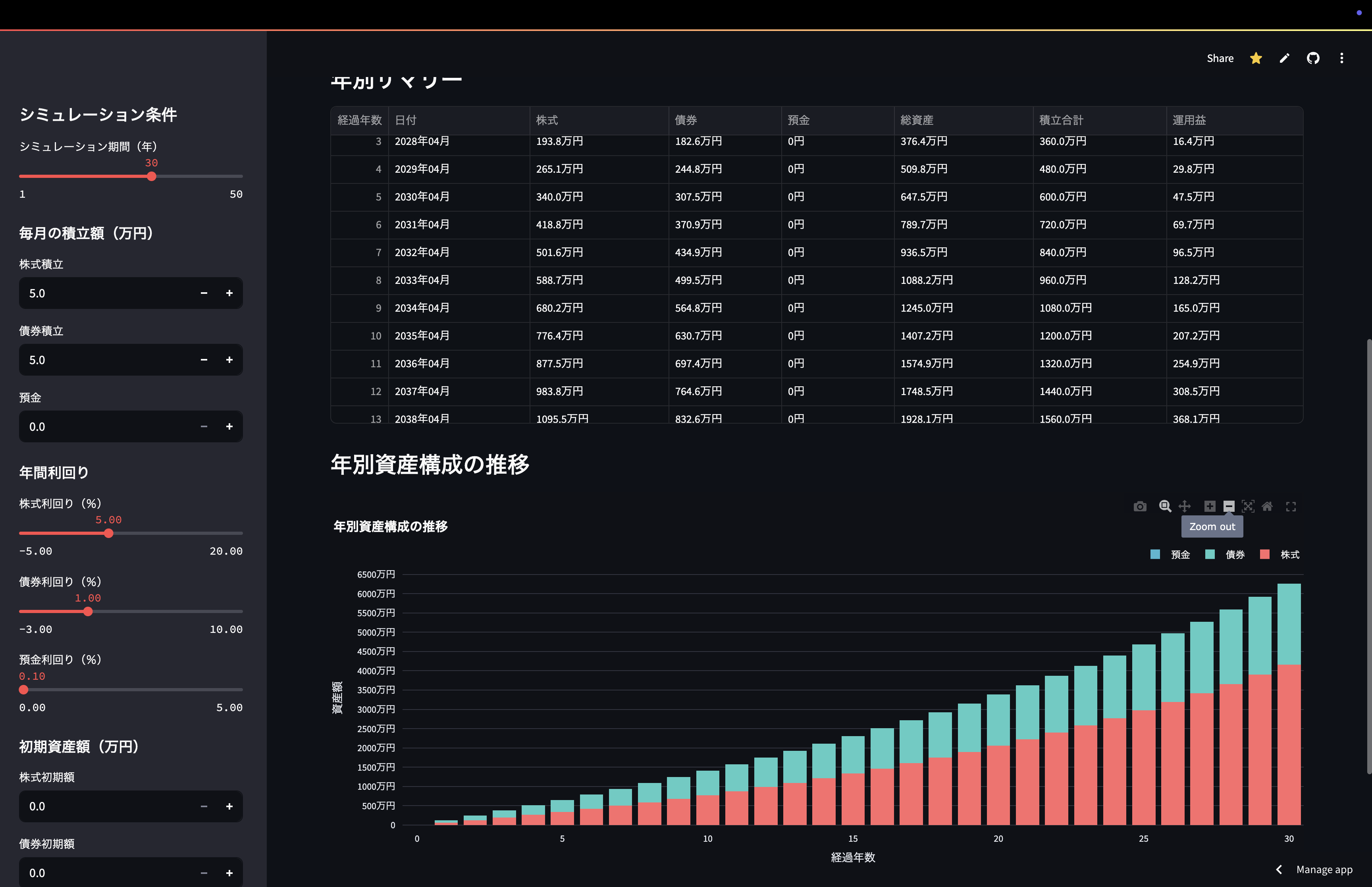Viewport: 1372px width, 887px height.
Task: Click the chart Zoom in plus icon
Action: [1210, 506]
